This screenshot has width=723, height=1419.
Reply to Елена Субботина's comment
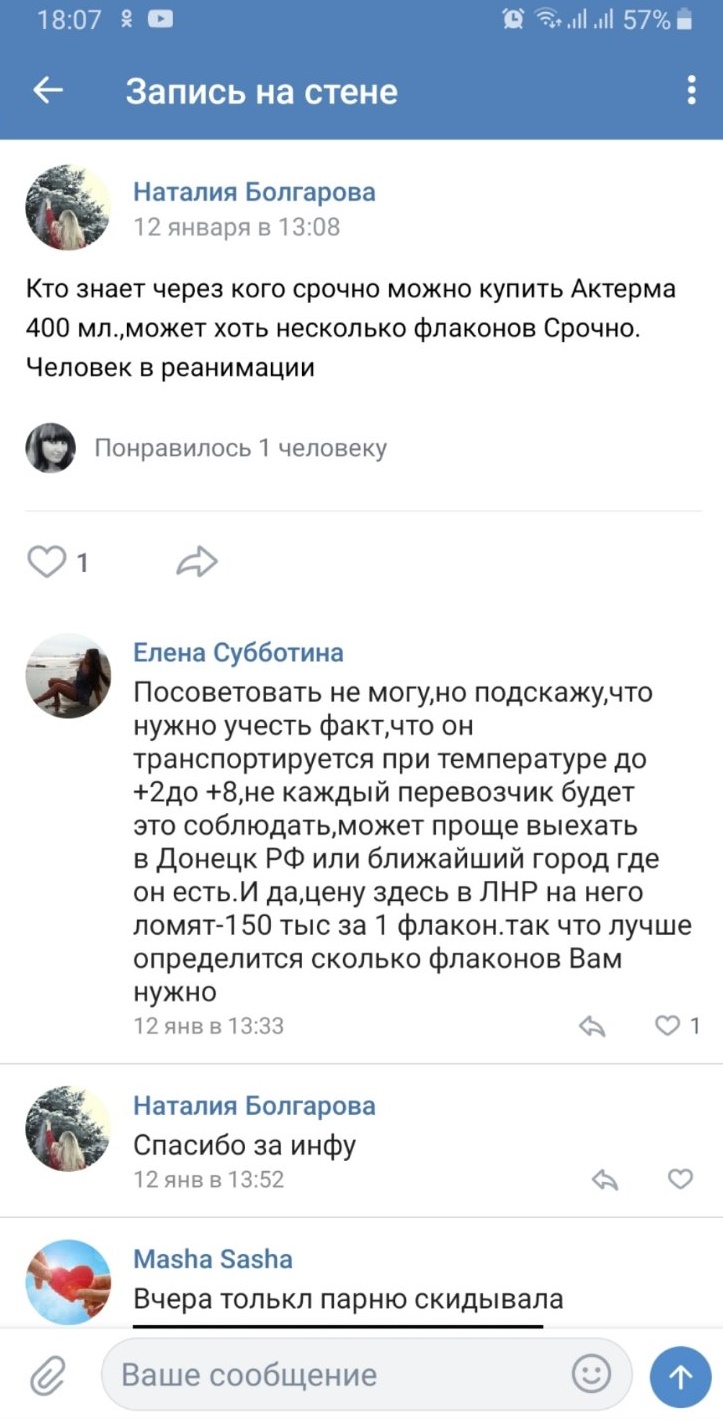click(593, 1026)
